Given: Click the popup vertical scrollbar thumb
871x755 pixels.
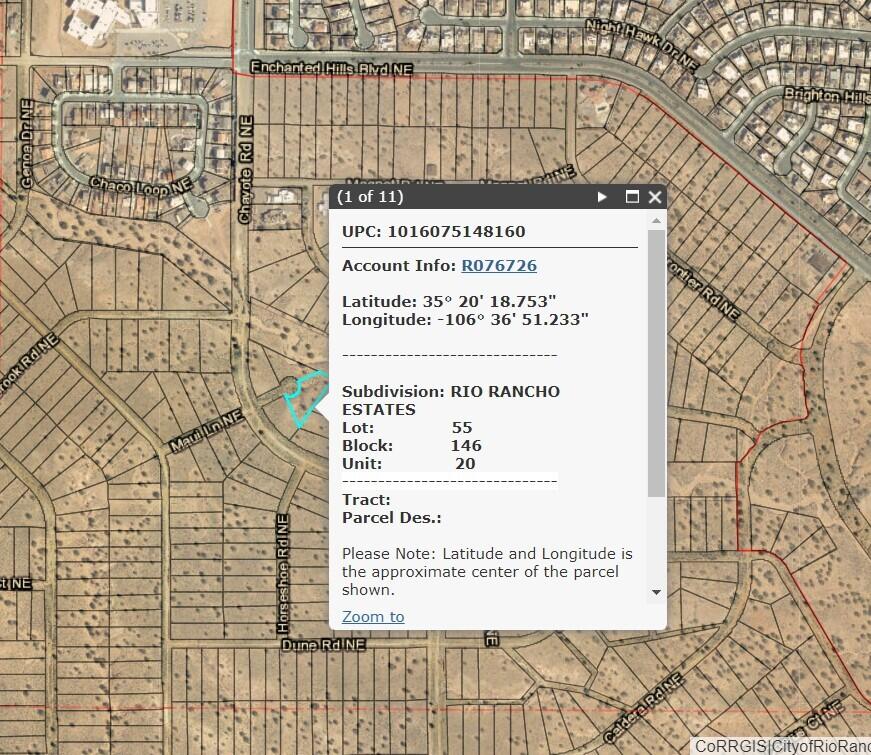Looking at the screenshot, I should coord(656,363).
